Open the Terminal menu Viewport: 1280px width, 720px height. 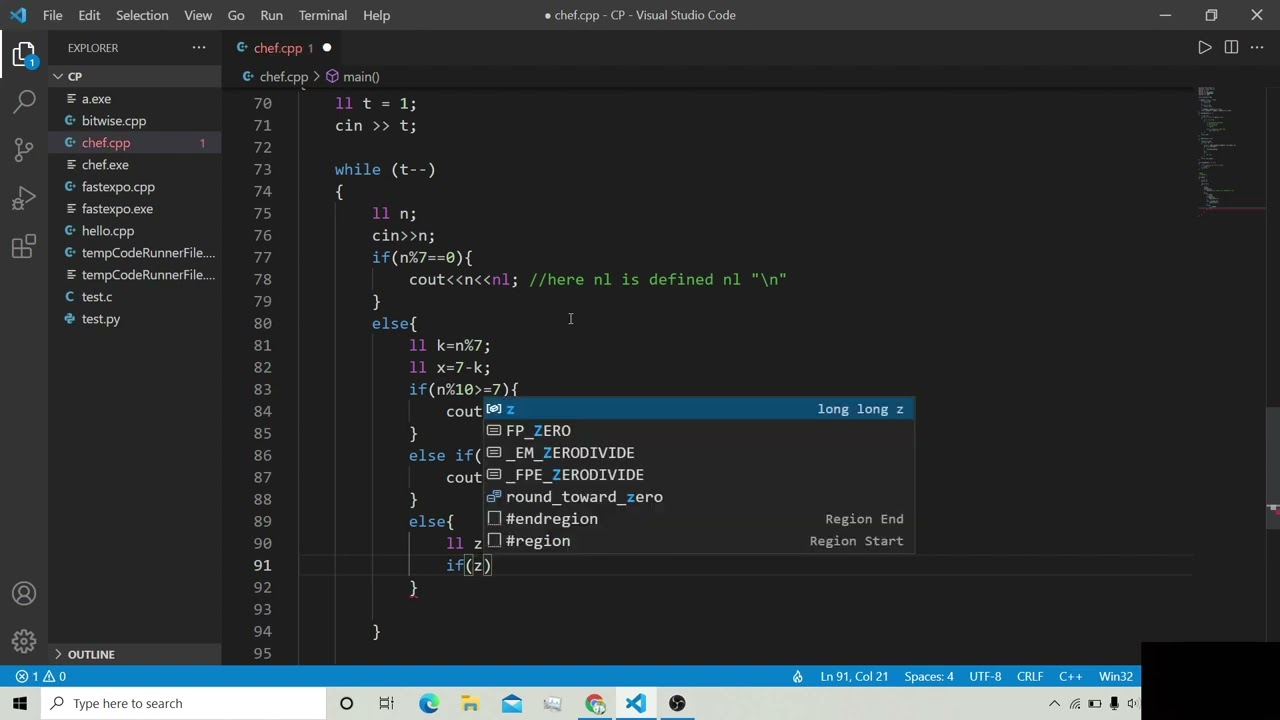pyautogui.click(x=323, y=15)
